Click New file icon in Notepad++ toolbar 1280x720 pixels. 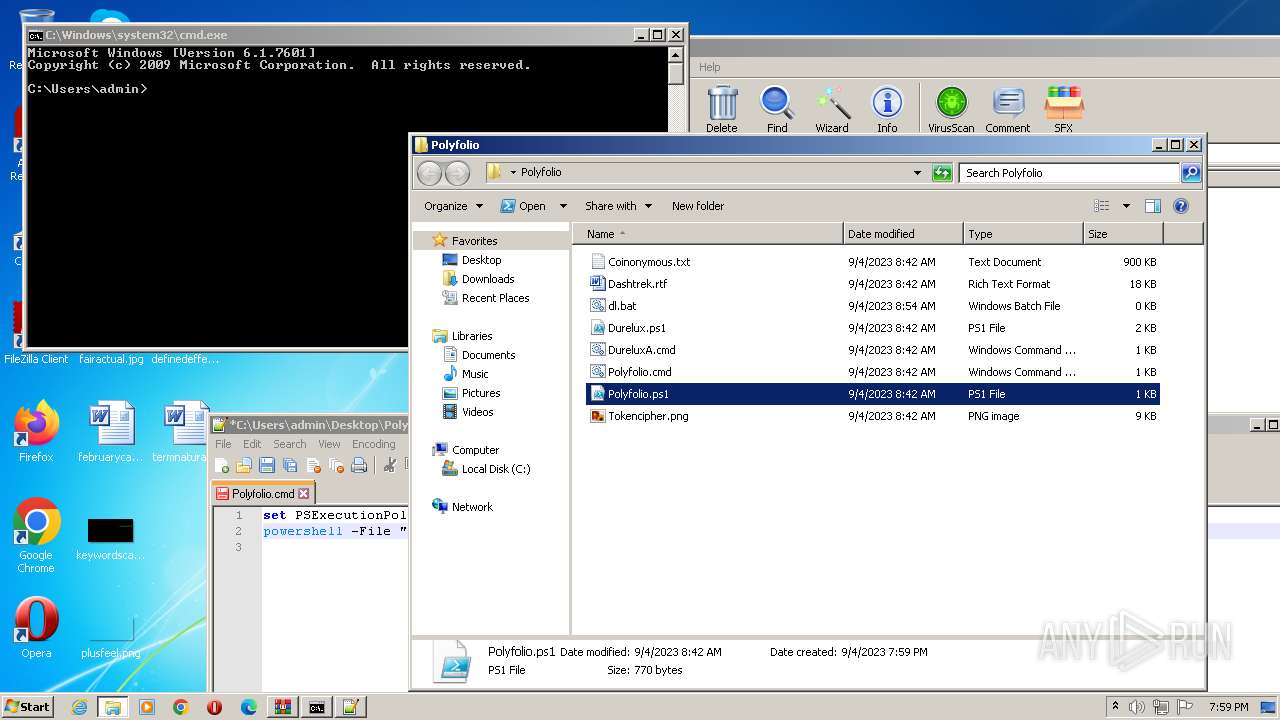click(222, 465)
